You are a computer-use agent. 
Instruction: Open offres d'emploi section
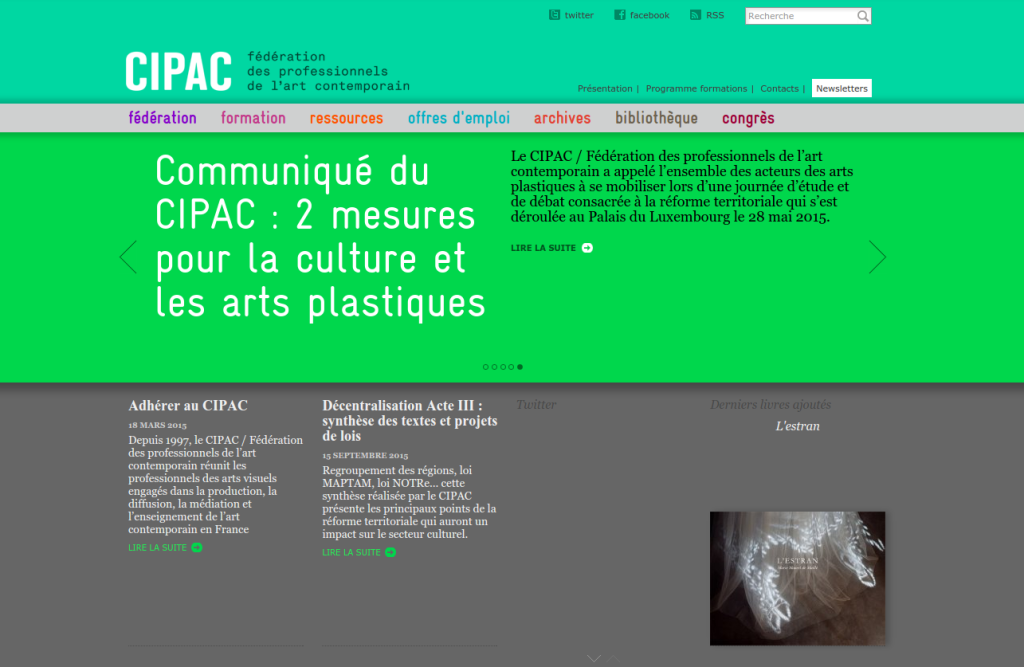[459, 118]
